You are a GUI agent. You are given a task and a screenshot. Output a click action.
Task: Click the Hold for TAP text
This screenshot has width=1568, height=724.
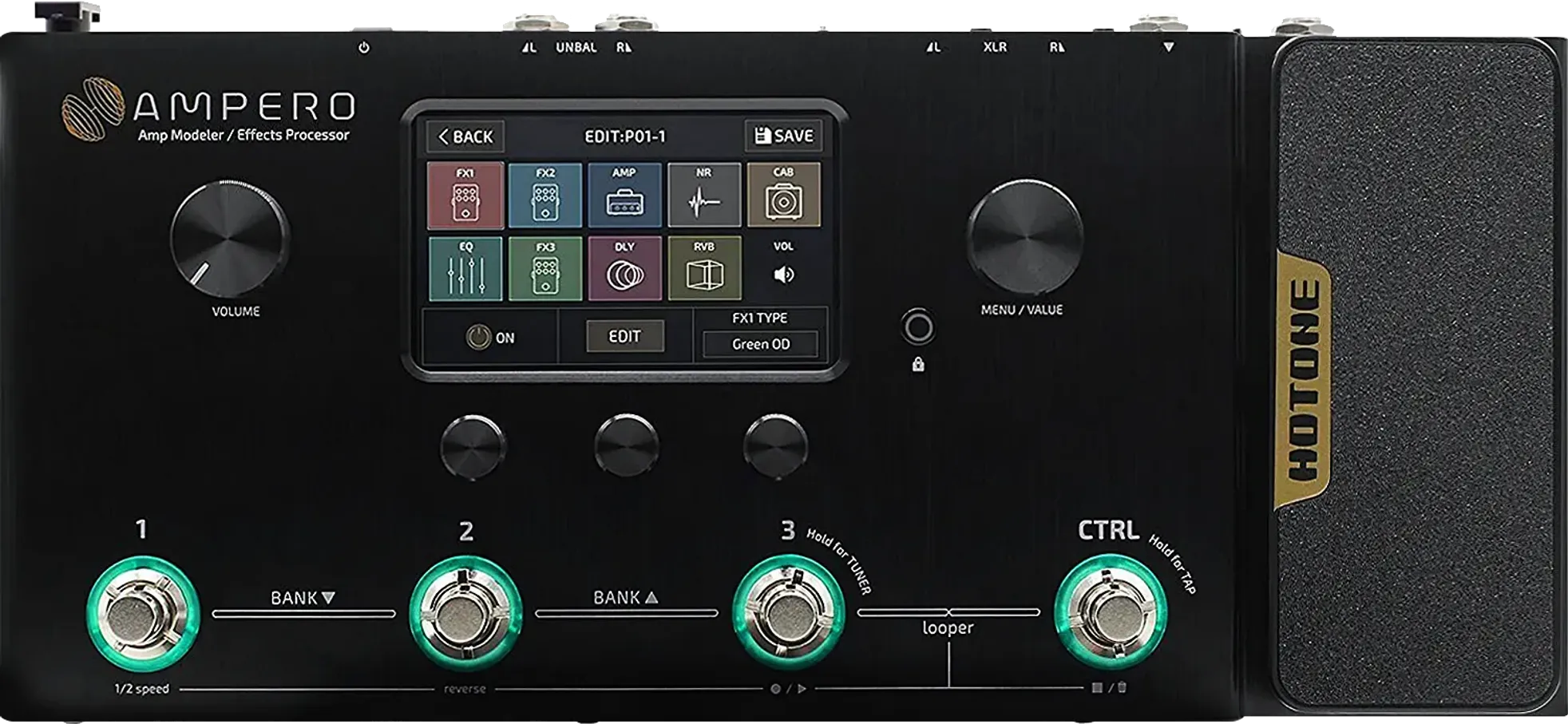pos(1173,564)
